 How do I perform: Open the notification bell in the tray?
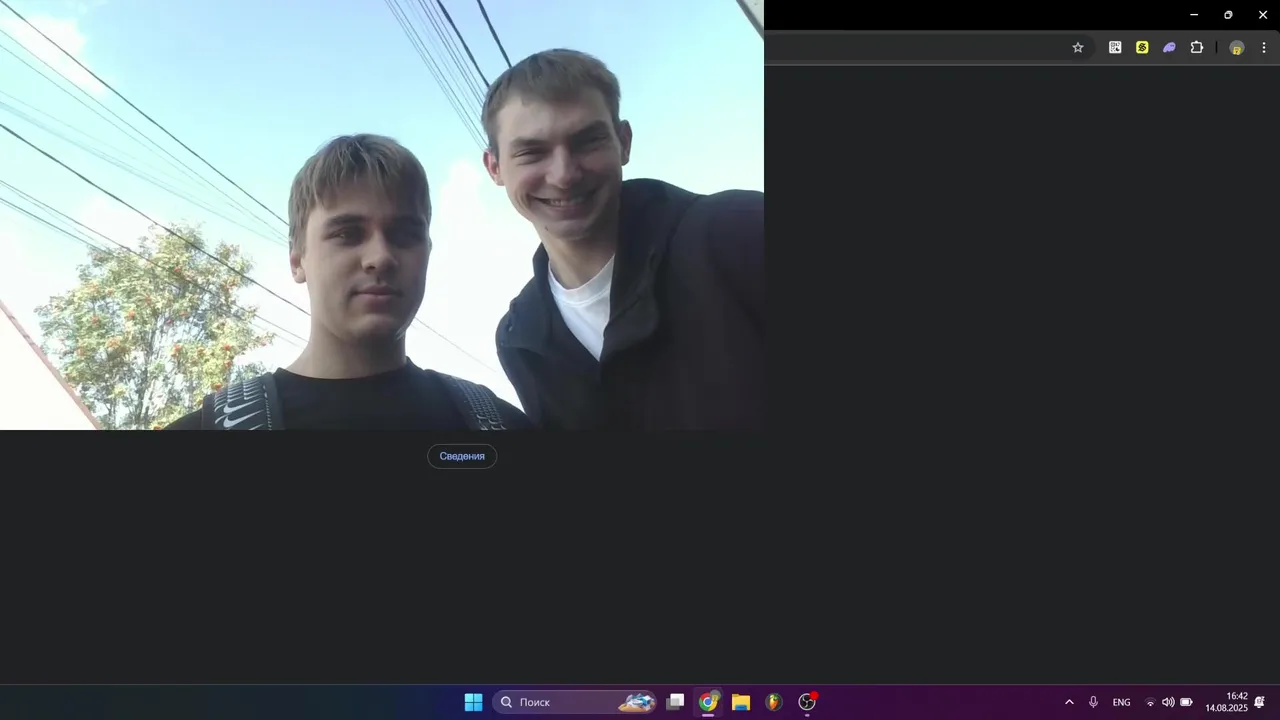pos(1260,702)
